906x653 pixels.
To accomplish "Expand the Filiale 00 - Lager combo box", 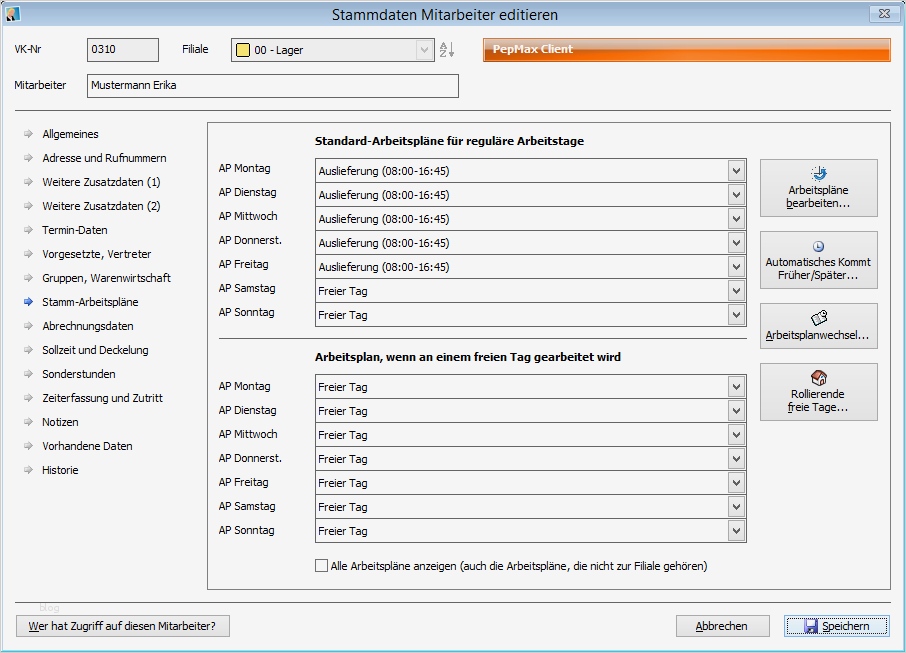I will point(424,48).
